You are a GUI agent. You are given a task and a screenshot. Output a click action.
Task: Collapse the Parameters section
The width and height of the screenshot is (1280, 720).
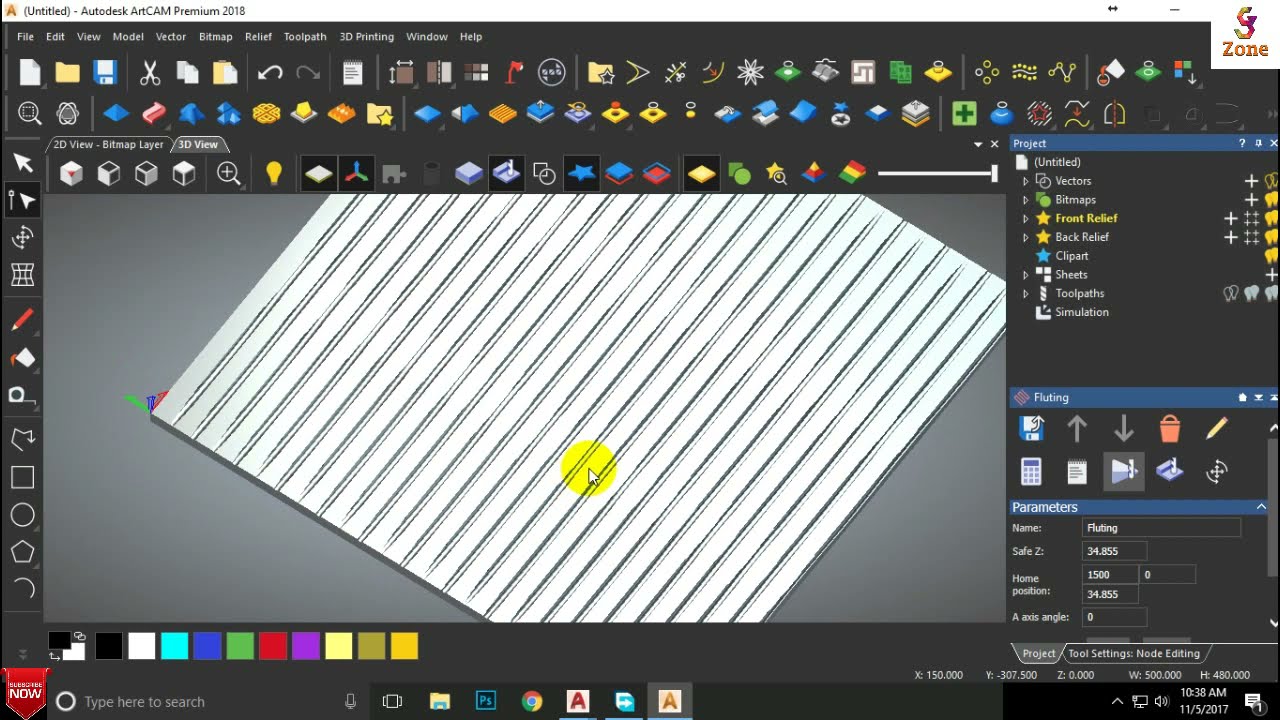1261,507
